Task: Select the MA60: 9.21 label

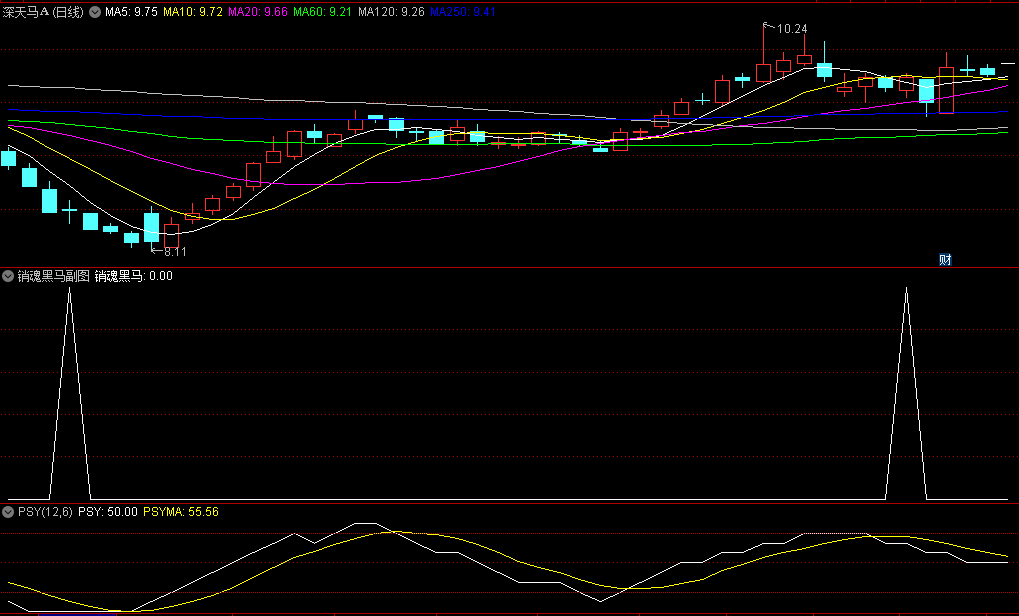Action: [x=323, y=12]
